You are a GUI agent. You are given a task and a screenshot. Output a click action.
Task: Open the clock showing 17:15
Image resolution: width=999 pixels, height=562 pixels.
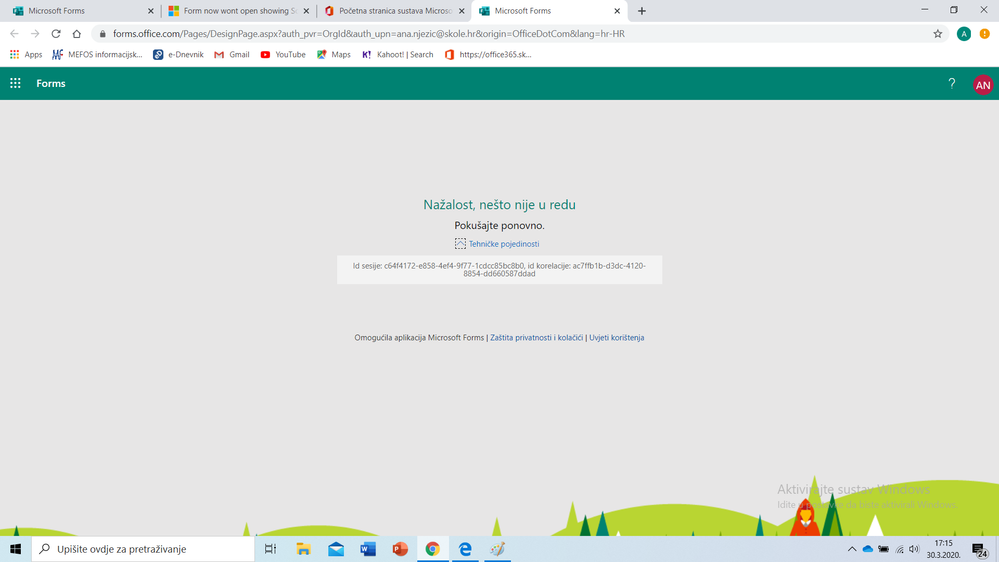coord(944,549)
